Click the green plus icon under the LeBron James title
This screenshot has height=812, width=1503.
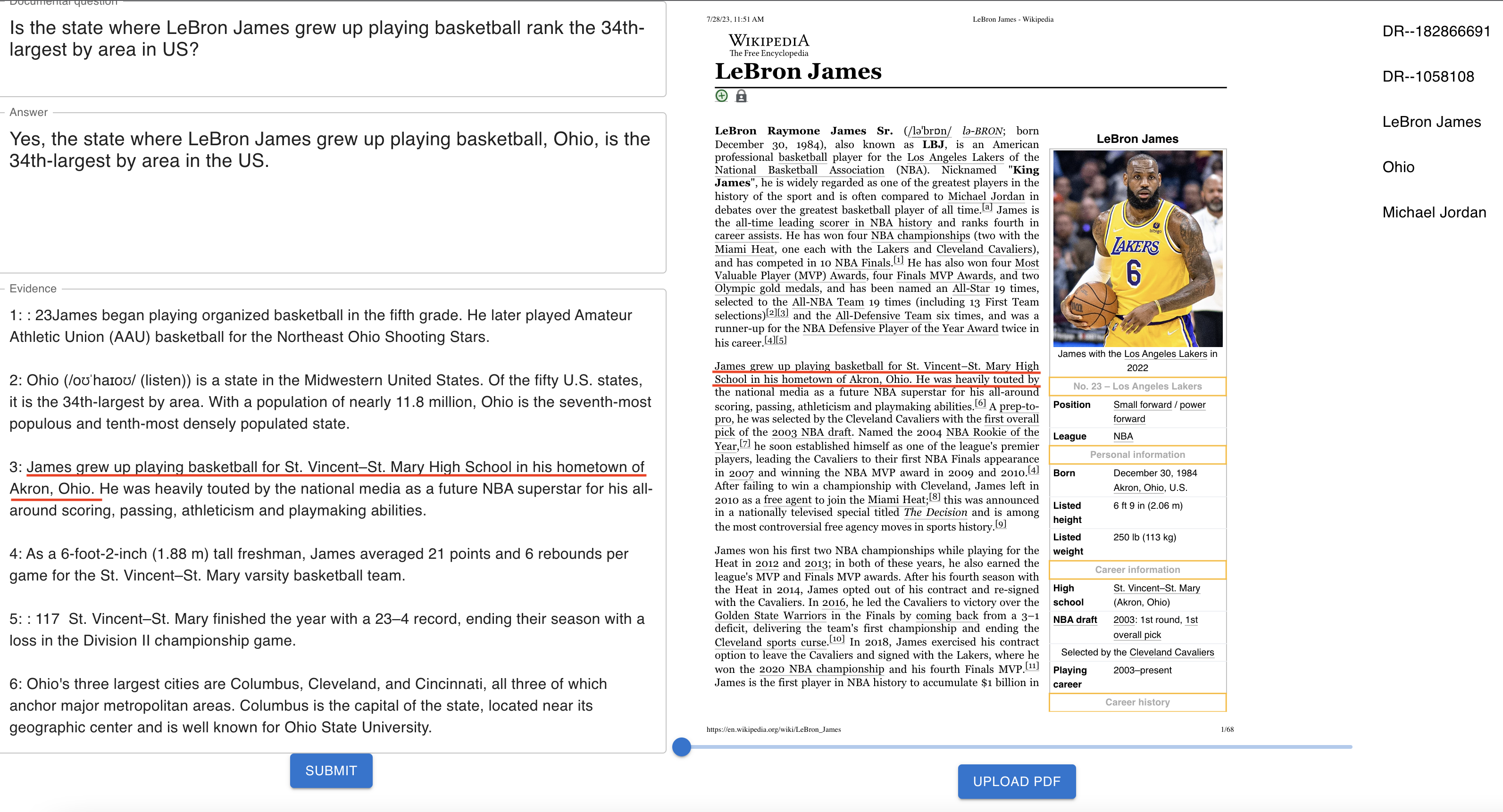tap(722, 96)
